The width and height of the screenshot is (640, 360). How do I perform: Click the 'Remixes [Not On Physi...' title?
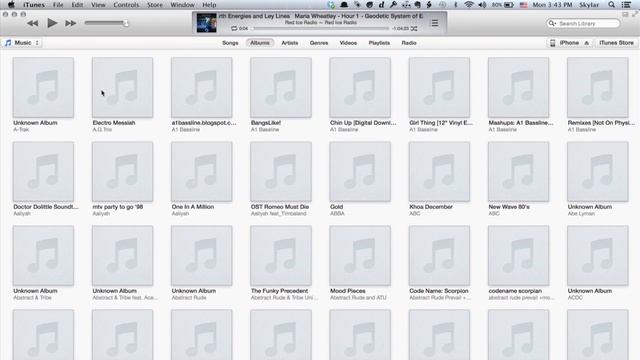pos(601,123)
